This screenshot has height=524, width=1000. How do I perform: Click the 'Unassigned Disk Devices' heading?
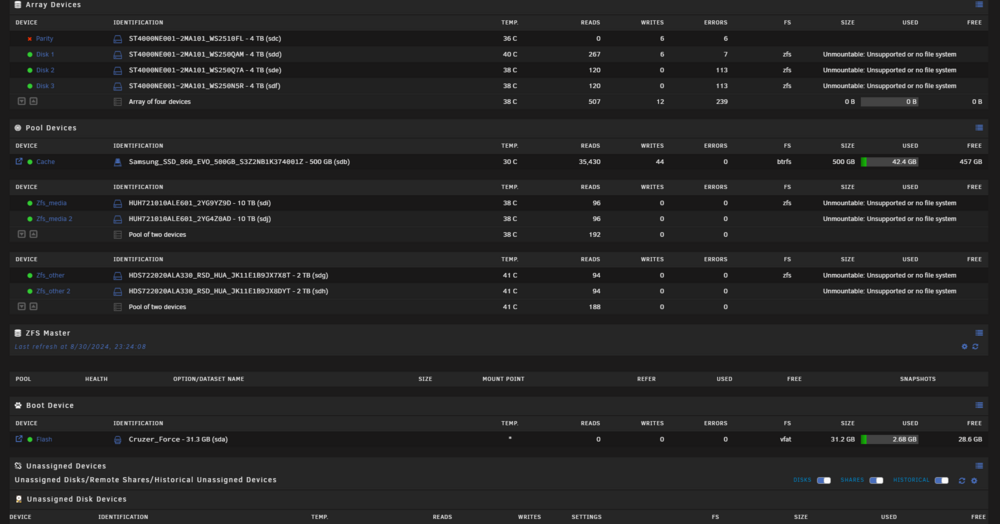(77, 499)
